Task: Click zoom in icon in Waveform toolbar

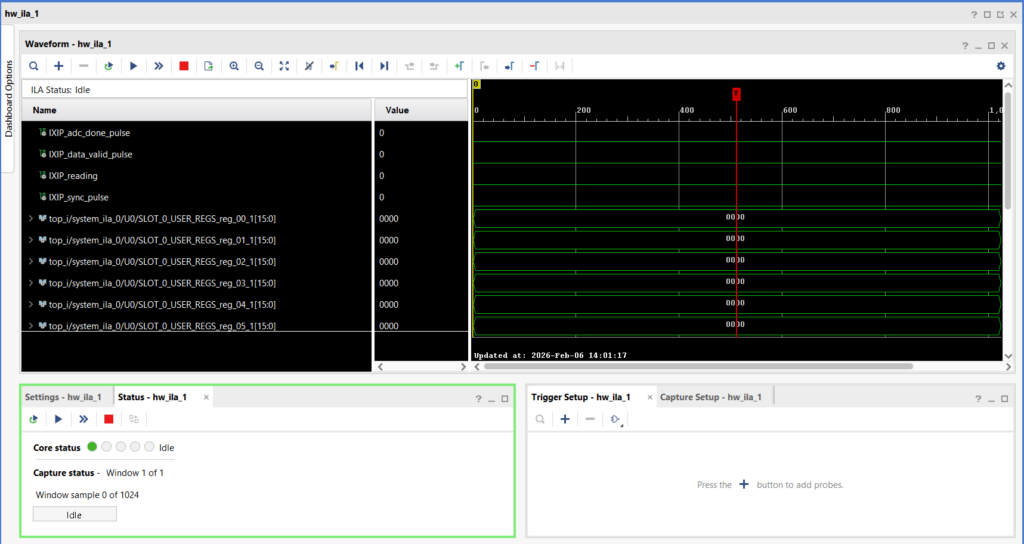Action: (234, 66)
